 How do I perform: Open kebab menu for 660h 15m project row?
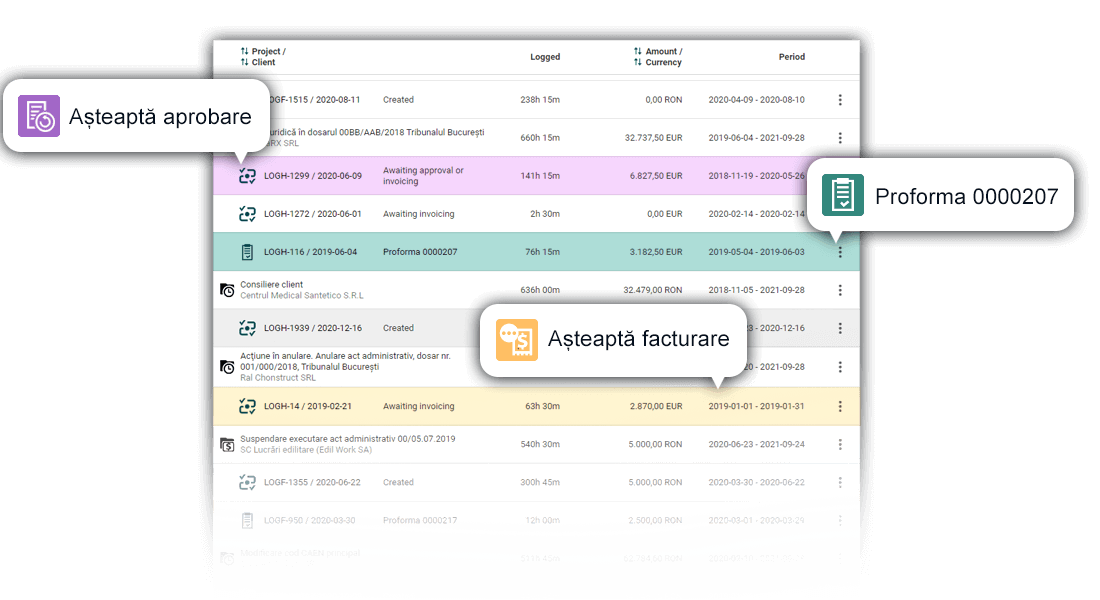(x=840, y=138)
